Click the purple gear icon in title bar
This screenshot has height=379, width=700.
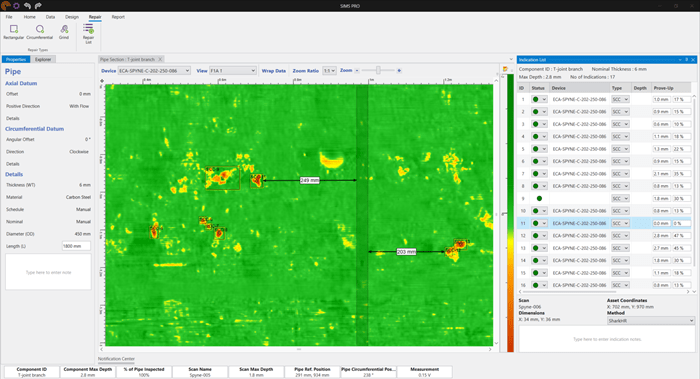tap(17, 6)
